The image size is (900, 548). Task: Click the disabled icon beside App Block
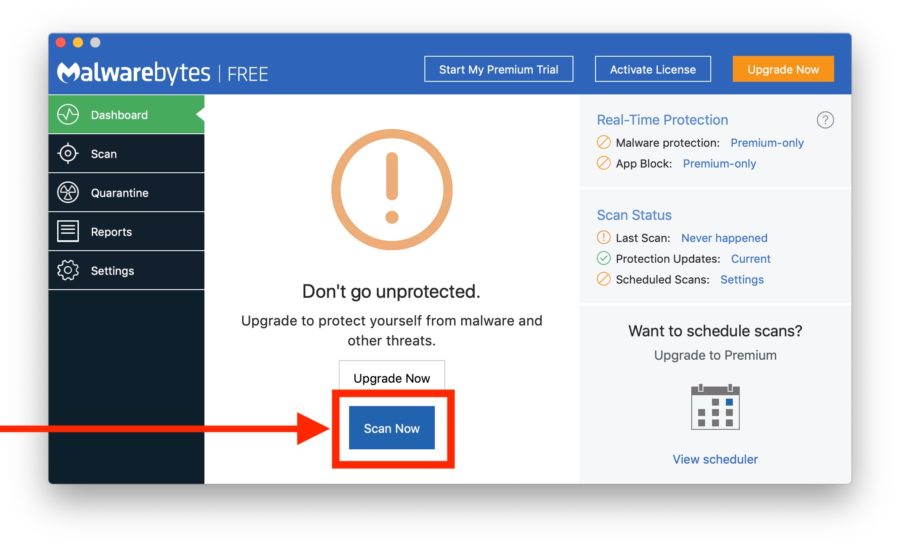pos(603,163)
